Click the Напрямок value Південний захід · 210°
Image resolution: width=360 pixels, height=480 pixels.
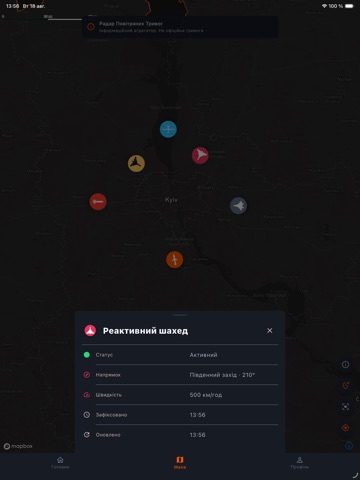pyautogui.click(x=222, y=375)
